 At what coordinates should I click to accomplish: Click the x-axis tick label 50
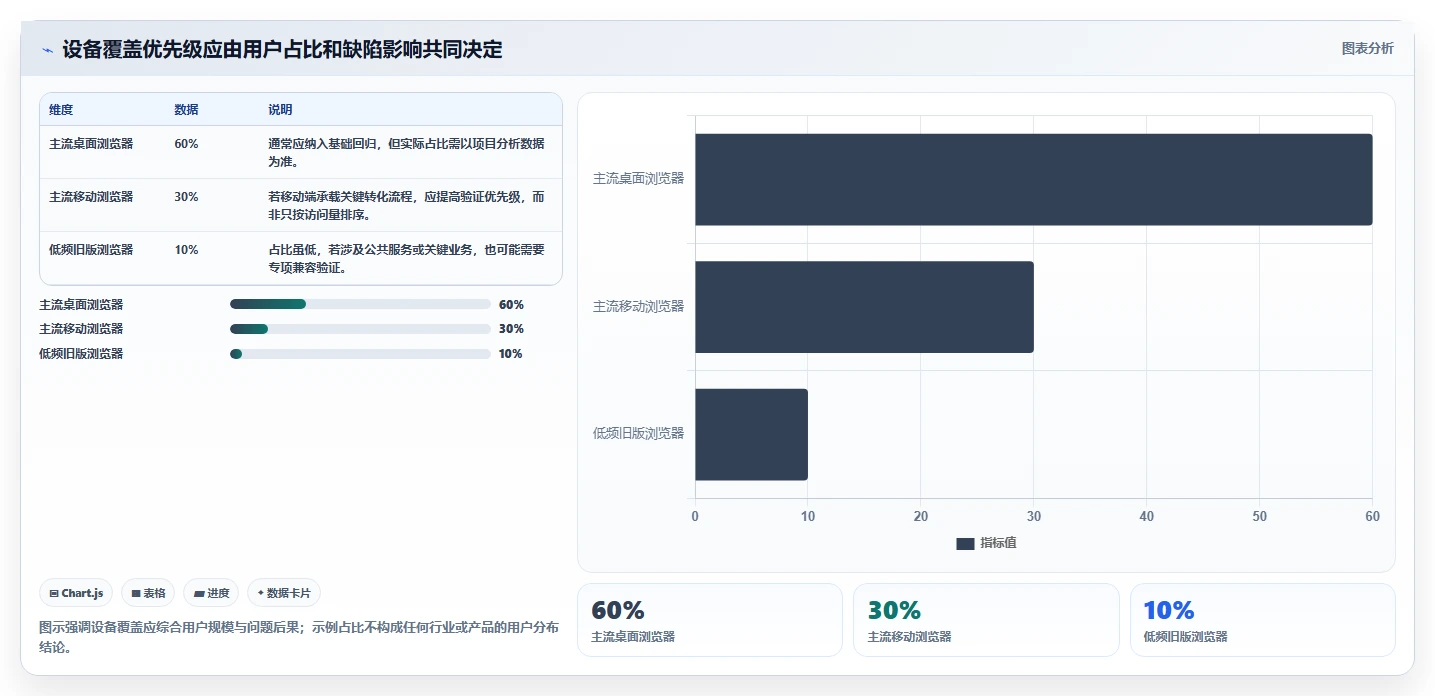click(1260, 517)
